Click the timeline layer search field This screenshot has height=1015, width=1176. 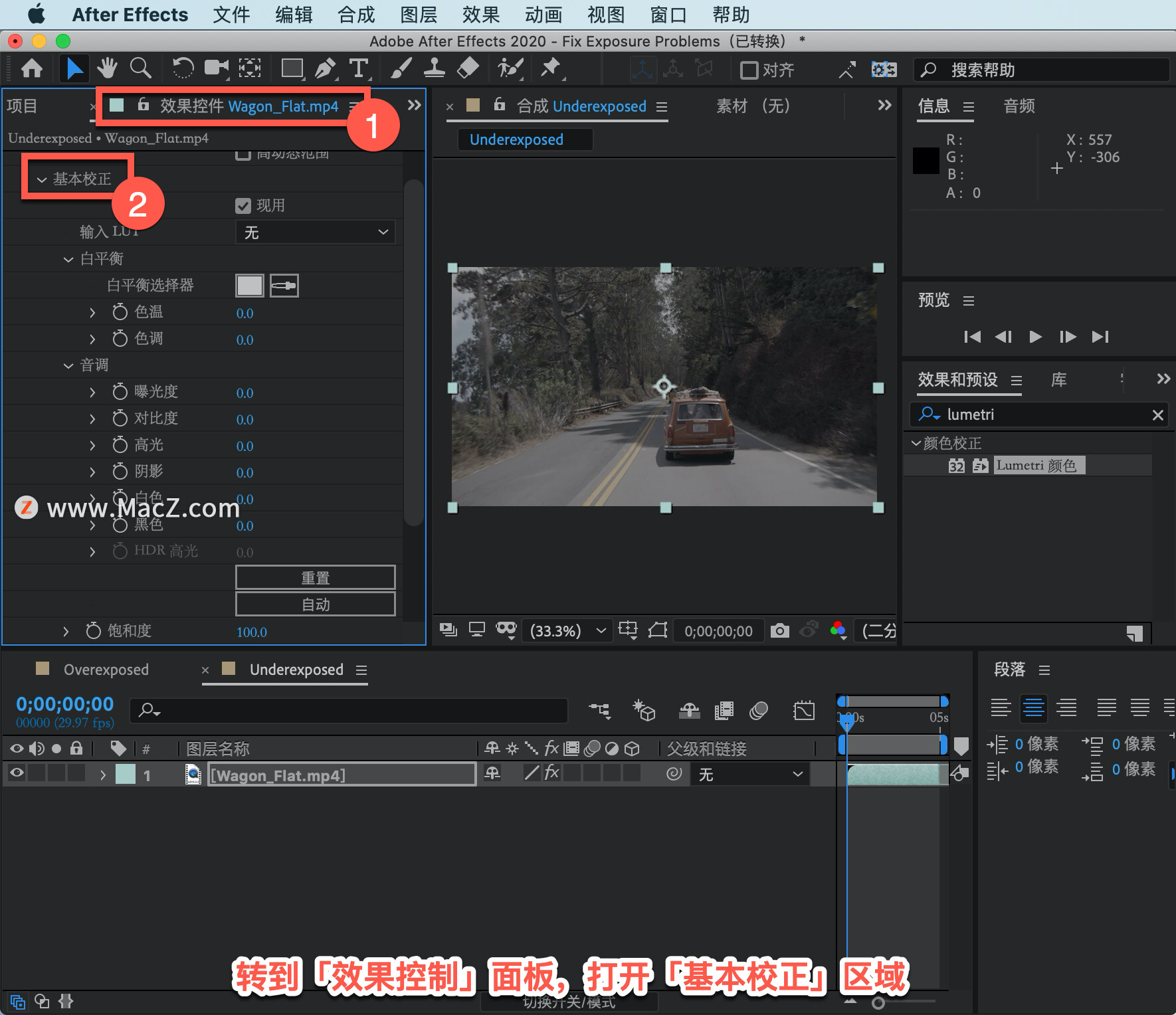[x=349, y=711]
